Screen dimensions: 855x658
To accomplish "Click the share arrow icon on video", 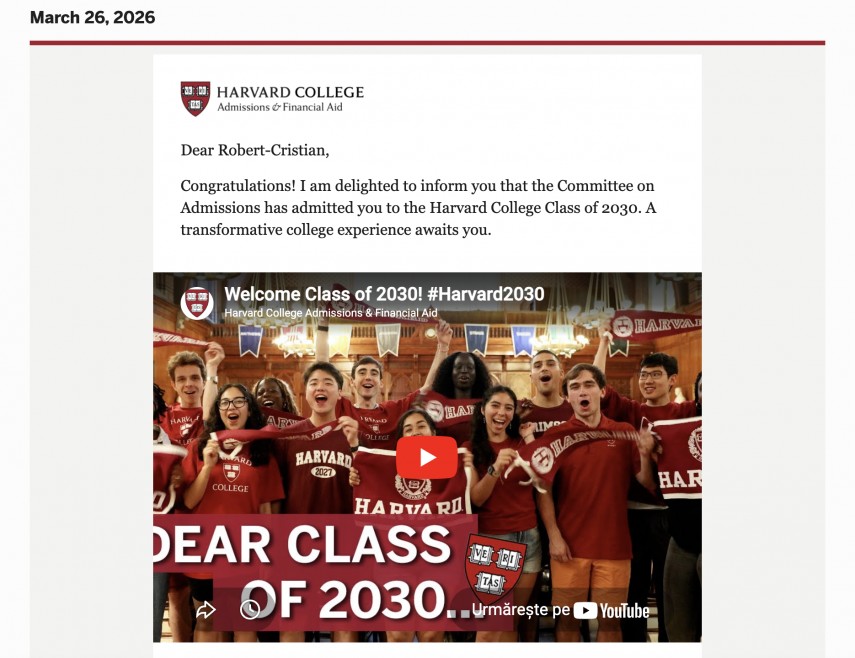I will tap(206, 609).
